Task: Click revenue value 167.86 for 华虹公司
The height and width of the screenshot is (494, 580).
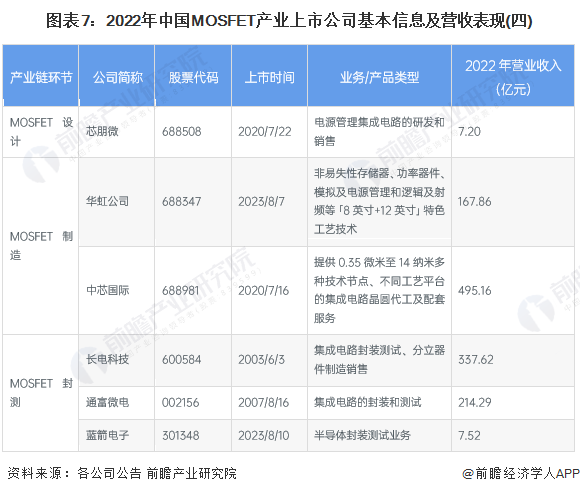Action: point(475,202)
